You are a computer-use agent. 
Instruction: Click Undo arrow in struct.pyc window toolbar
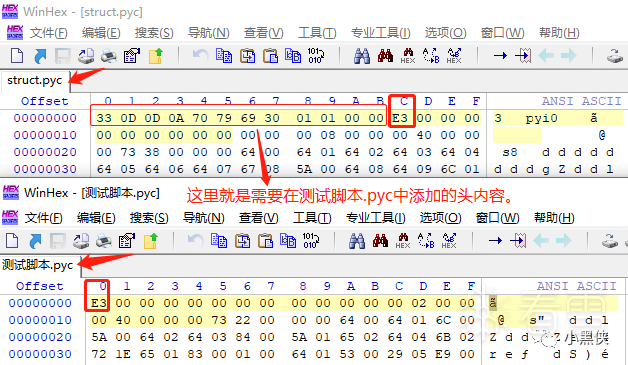coord(200,55)
